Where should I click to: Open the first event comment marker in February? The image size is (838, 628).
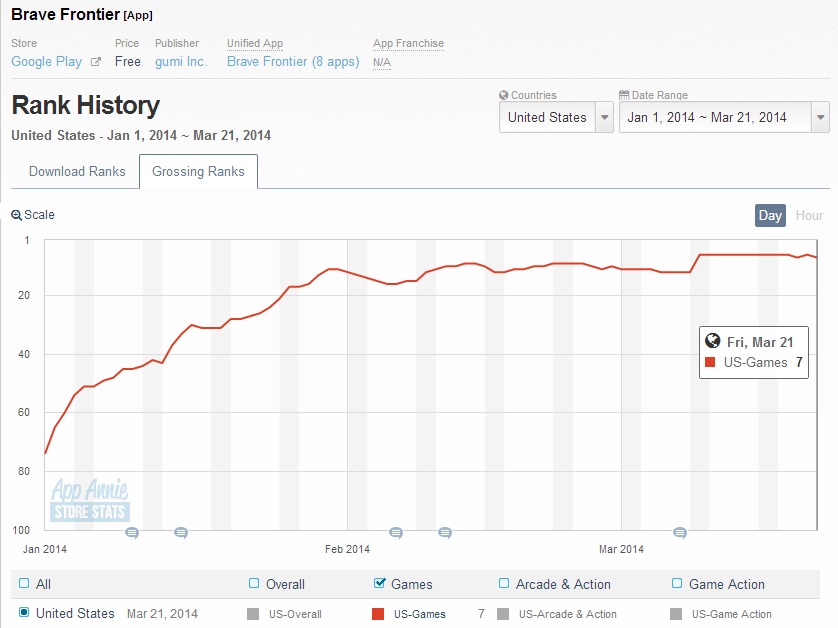pyautogui.click(x=396, y=532)
